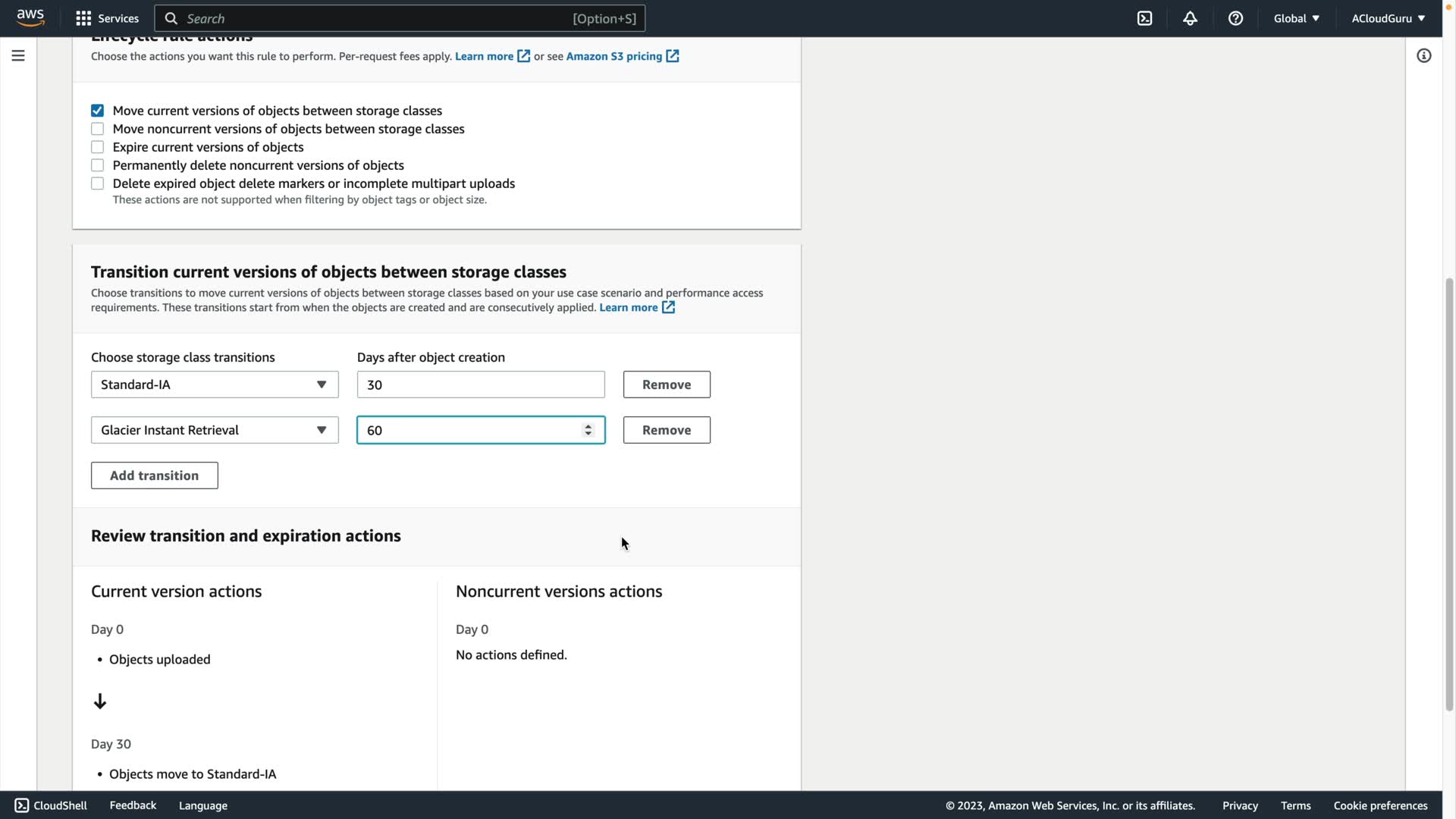Open the ACloudGuru account menu
Screen dimensions: 1456x819
[x=1388, y=18]
